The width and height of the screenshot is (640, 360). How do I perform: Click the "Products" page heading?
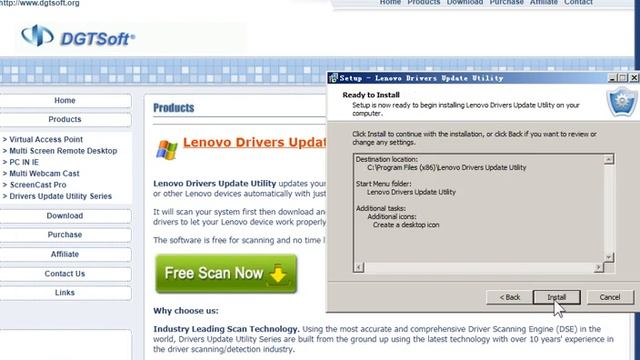174,108
